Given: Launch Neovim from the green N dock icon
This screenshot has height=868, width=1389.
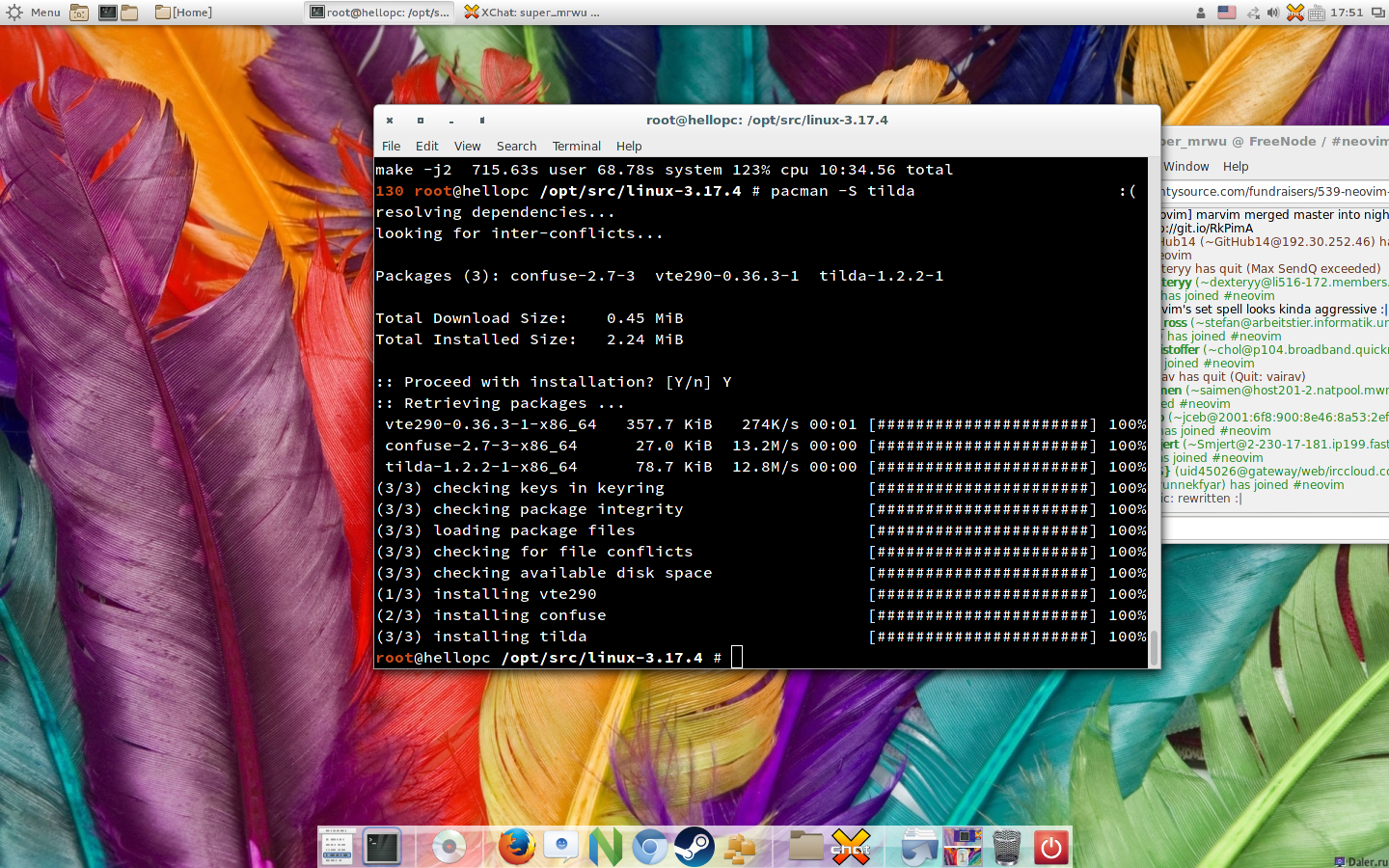Looking at the screenshot, I should point(605,847).
